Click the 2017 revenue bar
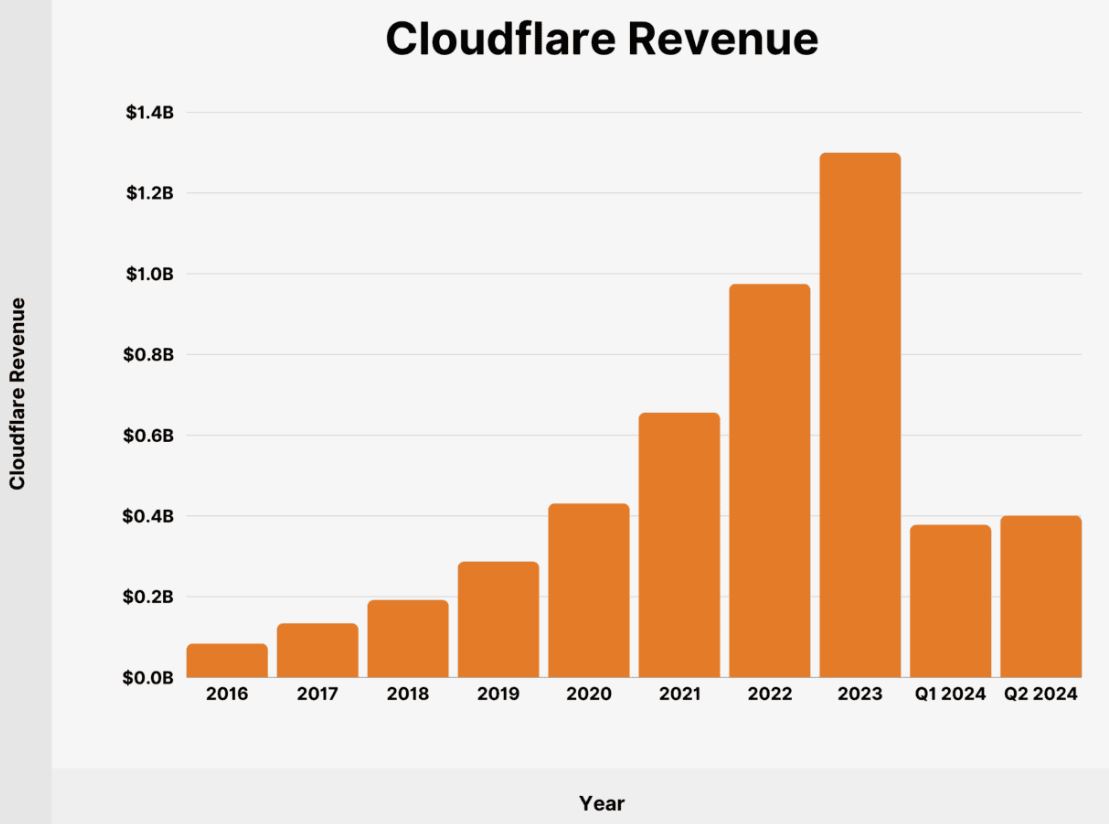 pos(320,650)
